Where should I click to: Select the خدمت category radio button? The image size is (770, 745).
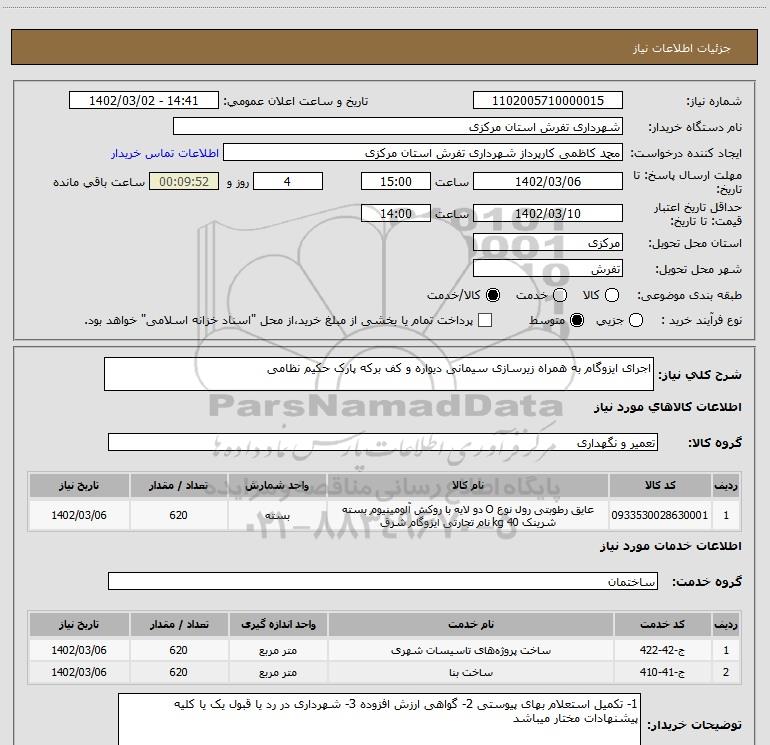tap(560, 295)
